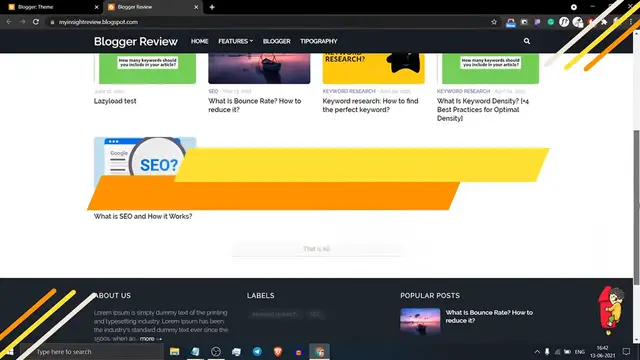Open 'What Is Keyword Density?' post title
Image resolution: width=640 pixels, height=360 pixels.
(x=482, y=109)
